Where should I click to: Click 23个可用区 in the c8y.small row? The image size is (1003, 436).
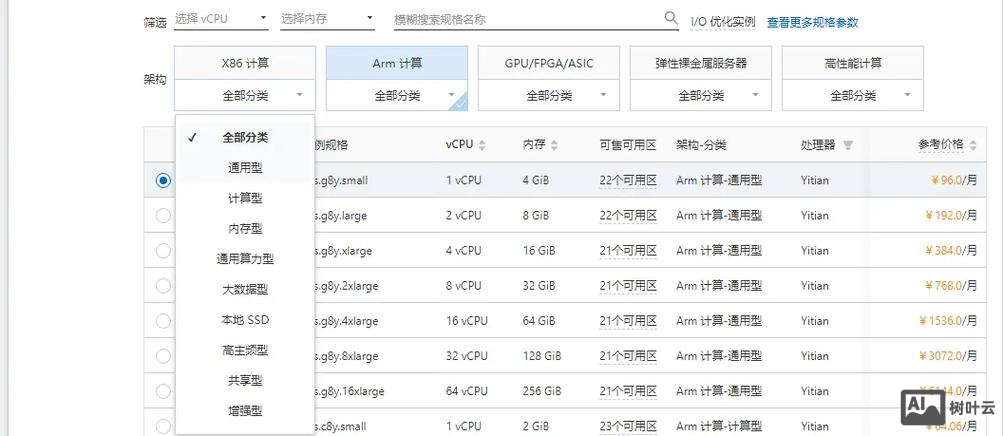[x=628, y=426]
